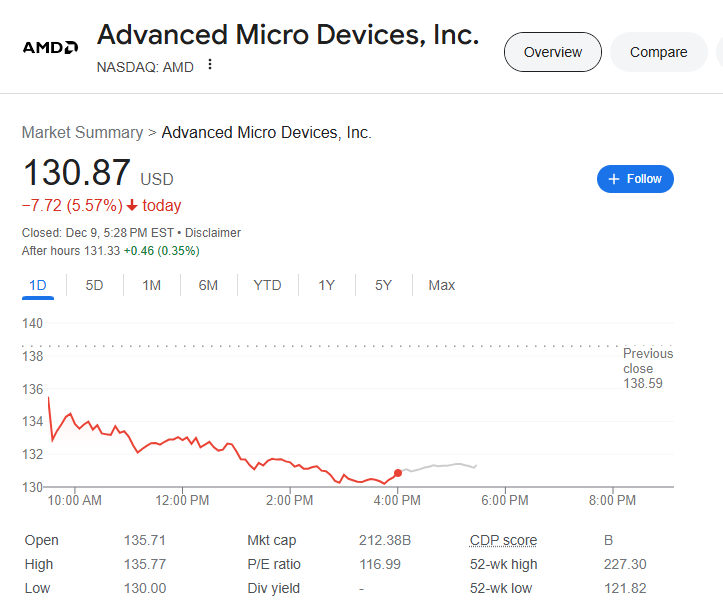Click the Market Summary breadcrumb link

click(82, 132)
